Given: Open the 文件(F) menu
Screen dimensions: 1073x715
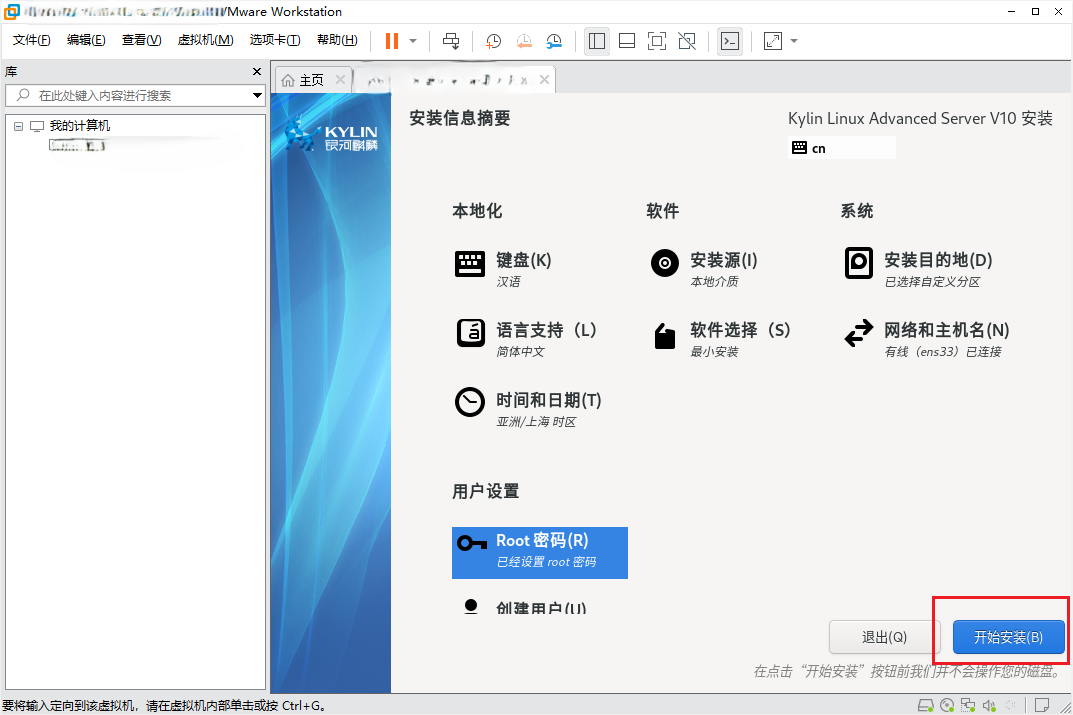Looking at the screenshot, I should click(31, 40).
